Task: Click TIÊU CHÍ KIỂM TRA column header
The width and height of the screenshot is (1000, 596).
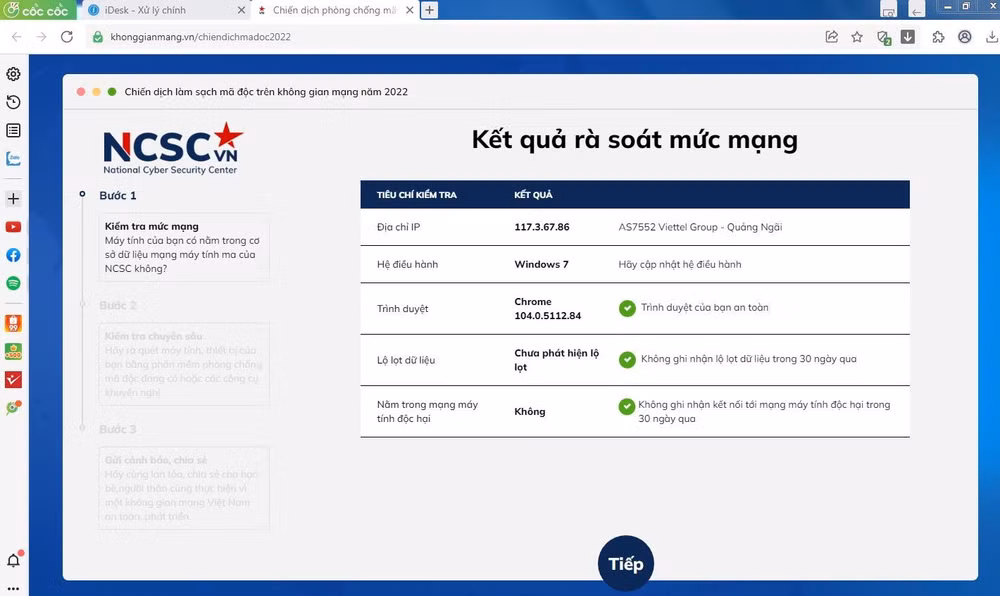Action: coord(416,195)
